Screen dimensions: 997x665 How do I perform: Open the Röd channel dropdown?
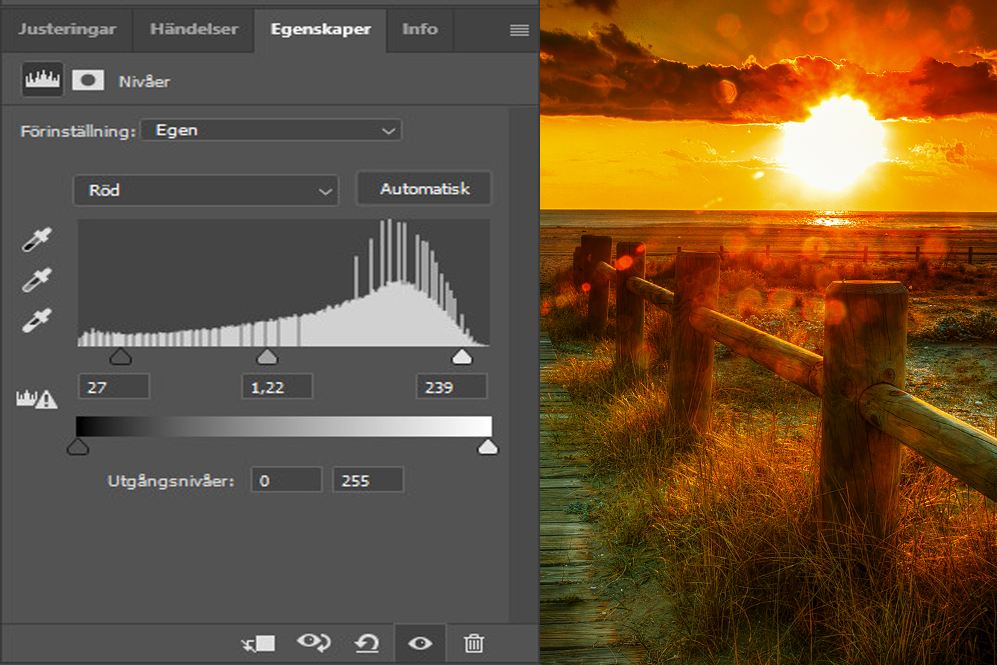(205, 190)
